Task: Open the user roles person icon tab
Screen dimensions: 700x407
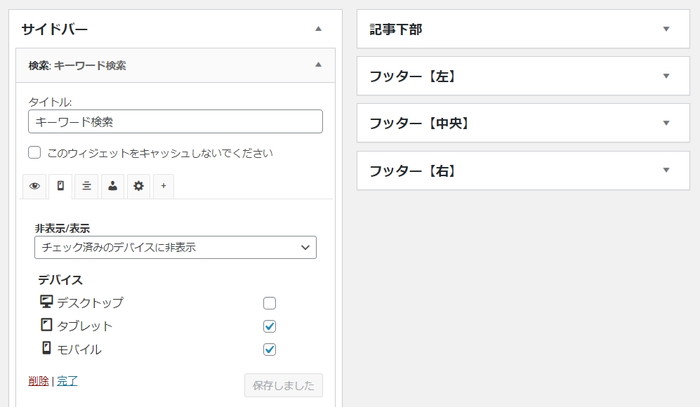Action: coord(112,186)
